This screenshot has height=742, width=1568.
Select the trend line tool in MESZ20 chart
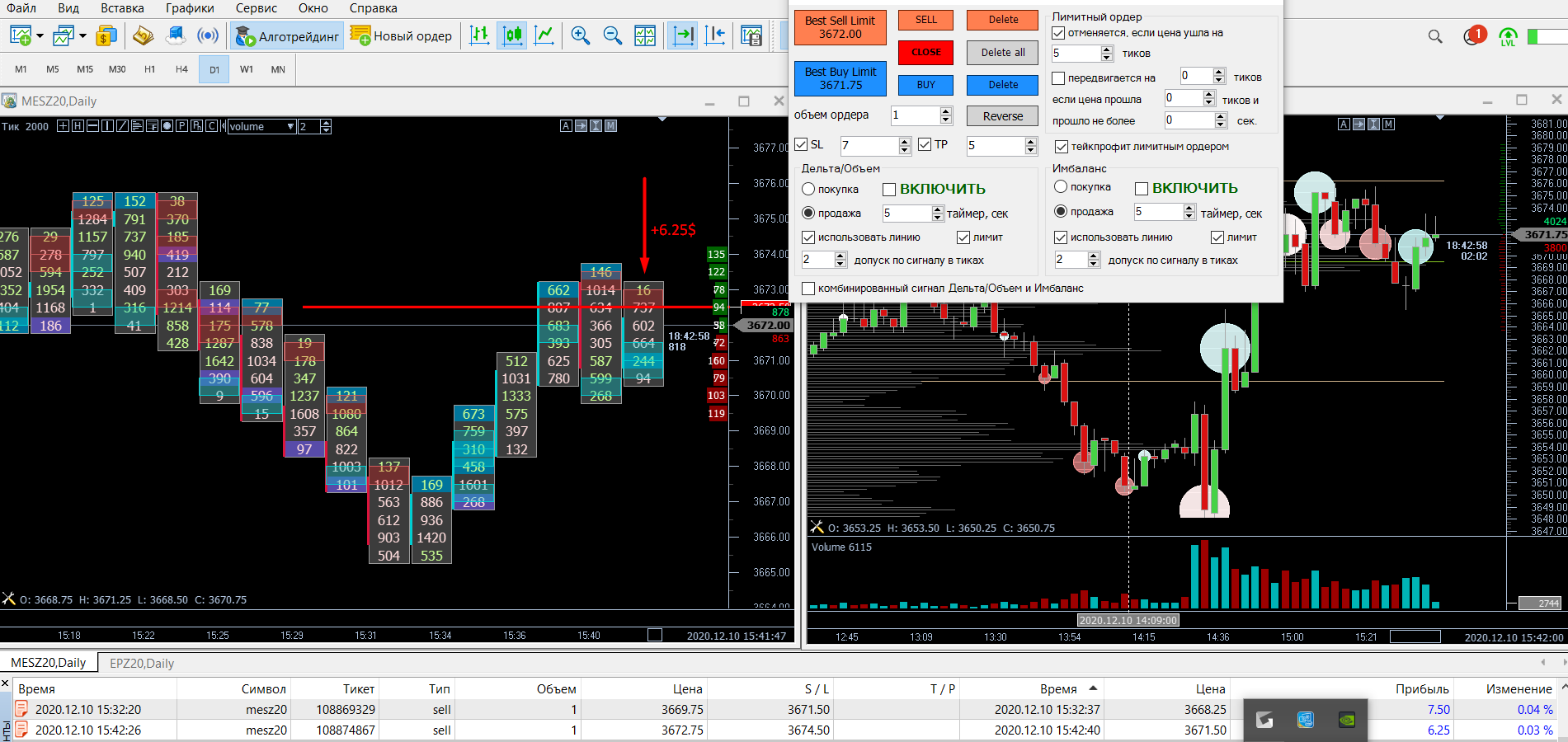point(122,126)
